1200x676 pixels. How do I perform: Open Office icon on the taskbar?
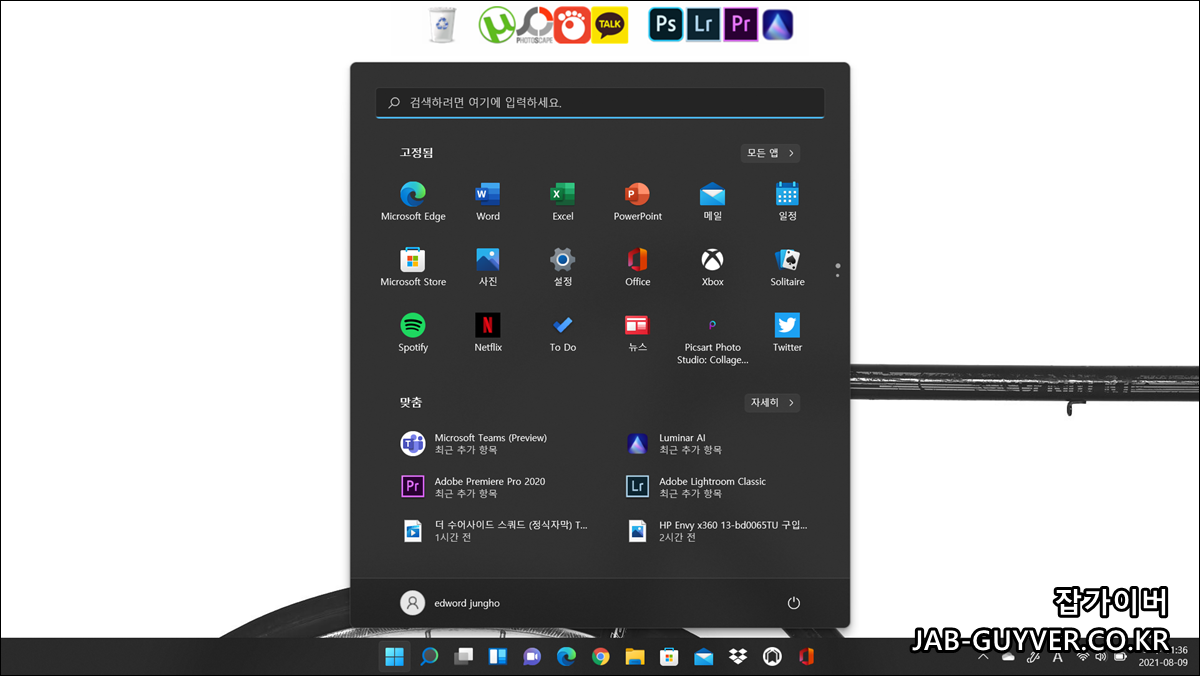[x=806, y=657]
